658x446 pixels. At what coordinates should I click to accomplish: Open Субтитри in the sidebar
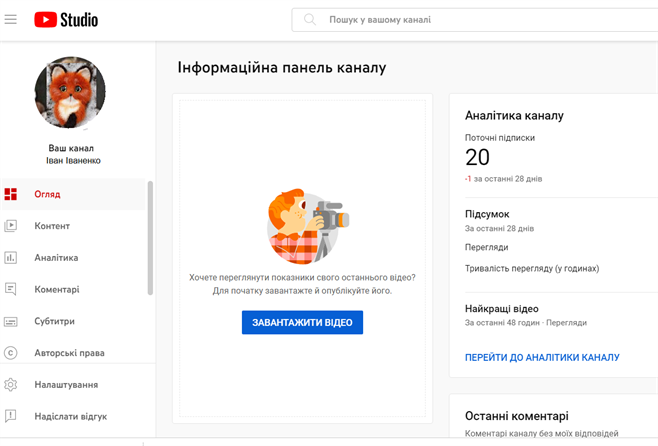point(54,321)
